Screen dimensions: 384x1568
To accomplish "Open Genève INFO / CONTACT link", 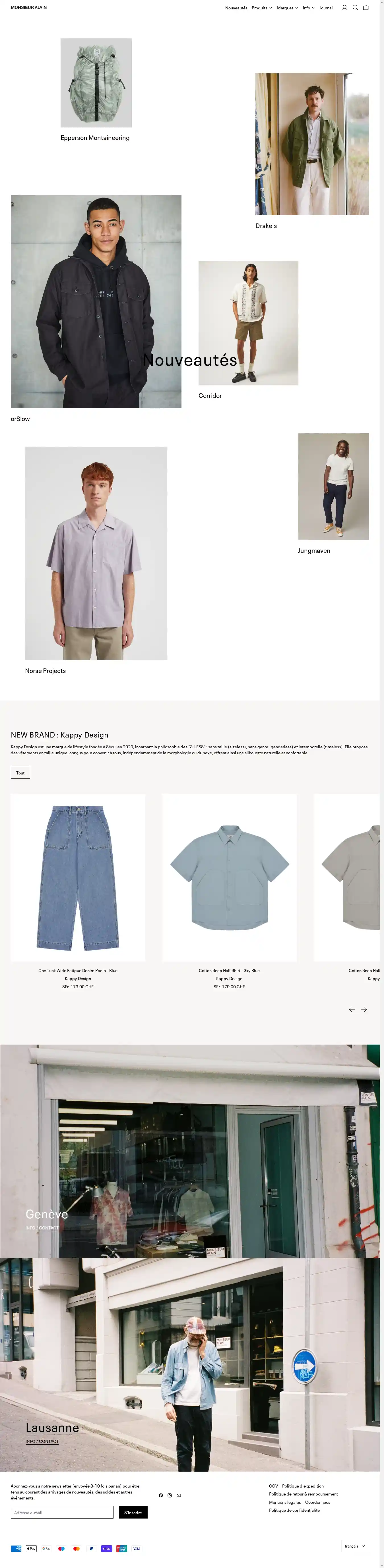I will (x=42, y=1228).
